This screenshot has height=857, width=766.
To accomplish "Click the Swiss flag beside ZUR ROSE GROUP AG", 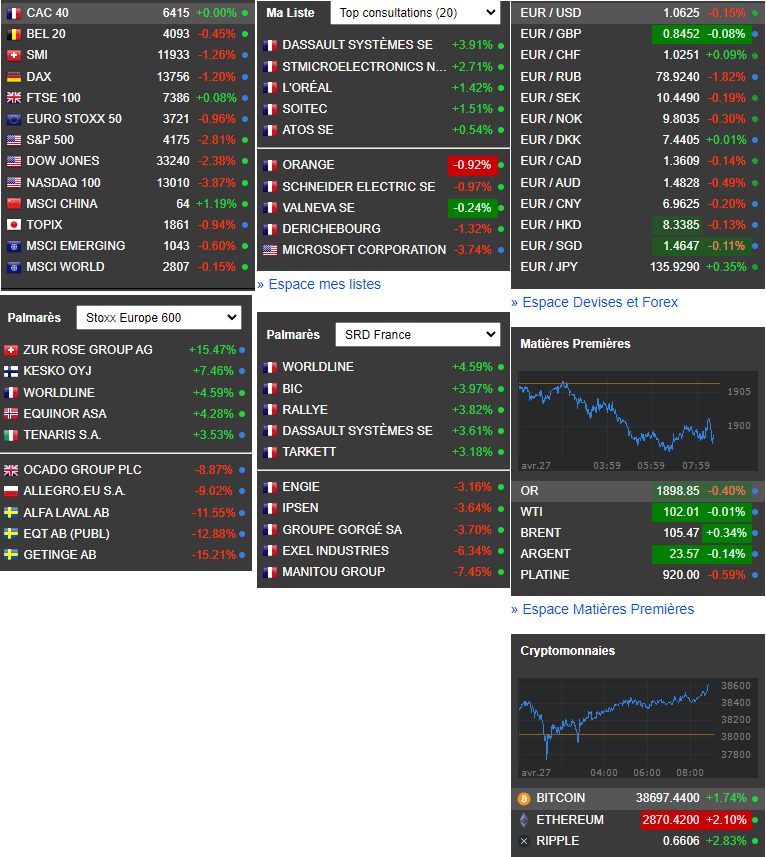I will click(x=11, y=350).
